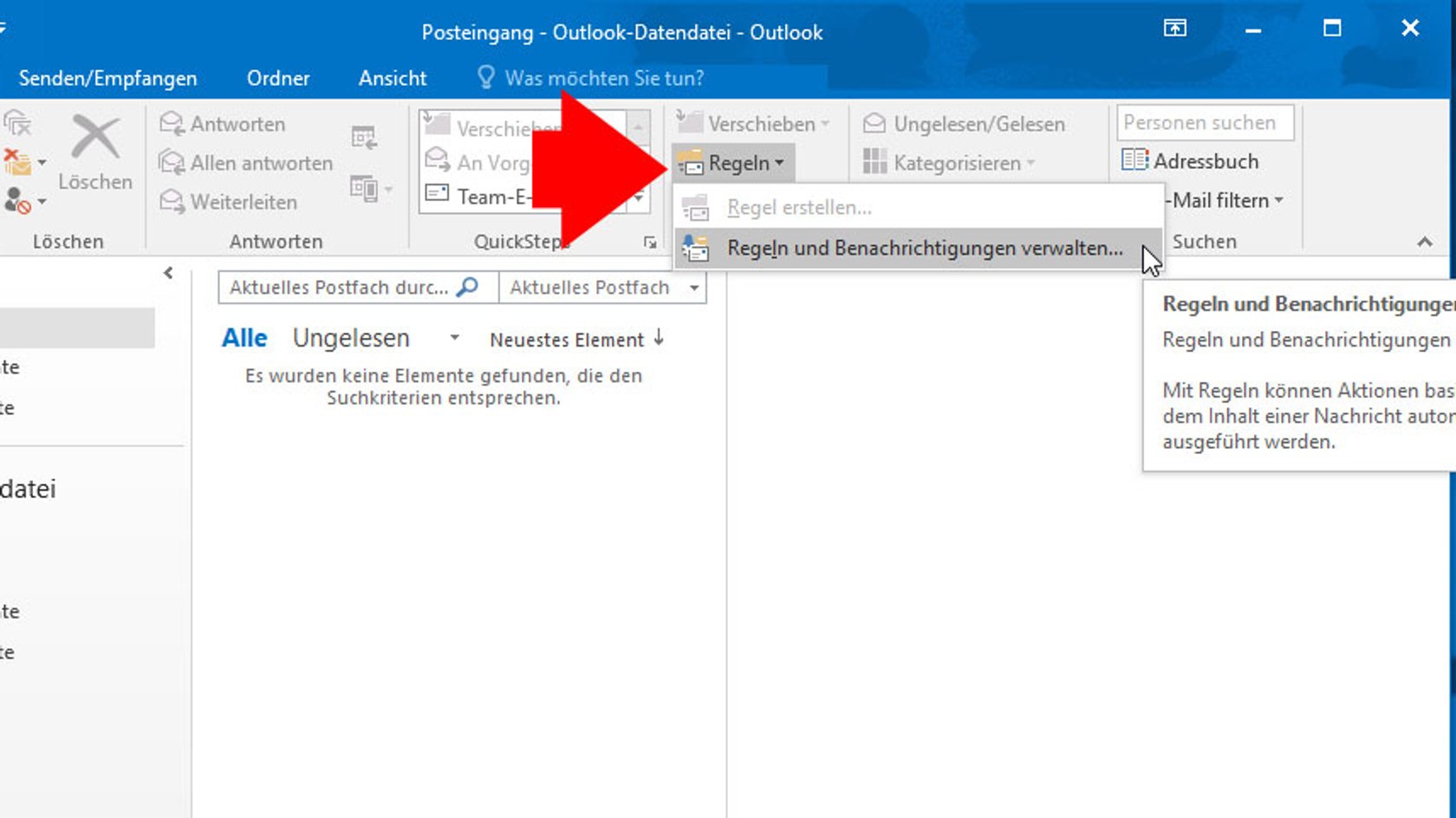Click the Löschen delete icon
This screenshot has height=818, width=1456.
[95, 153]
